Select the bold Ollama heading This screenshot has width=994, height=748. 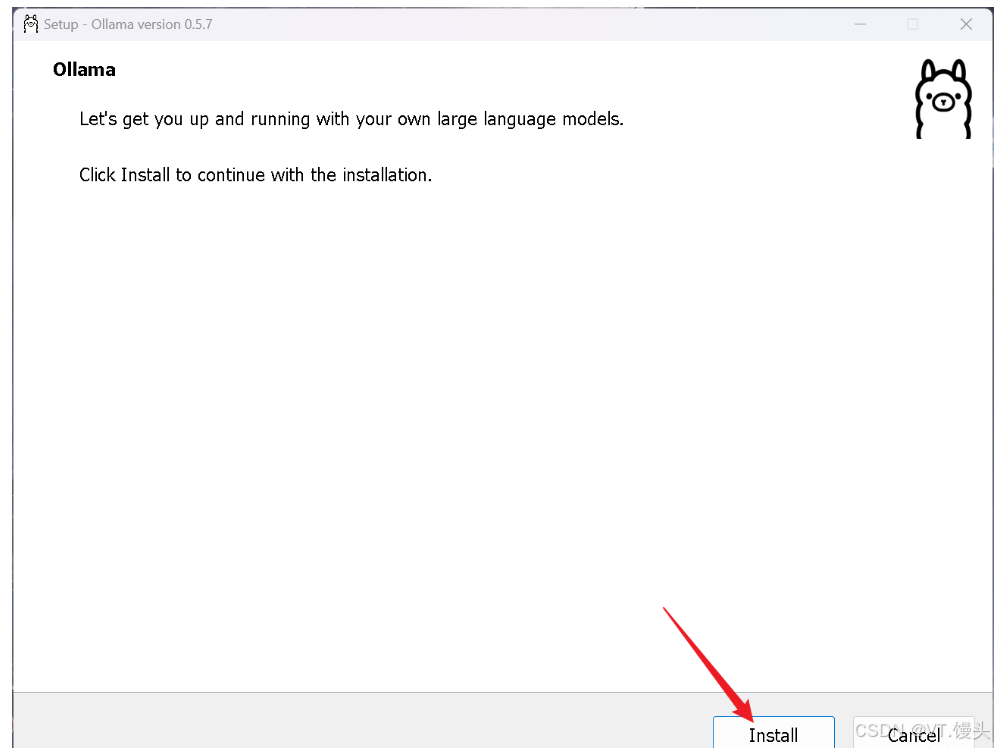[x=84, y=70]
